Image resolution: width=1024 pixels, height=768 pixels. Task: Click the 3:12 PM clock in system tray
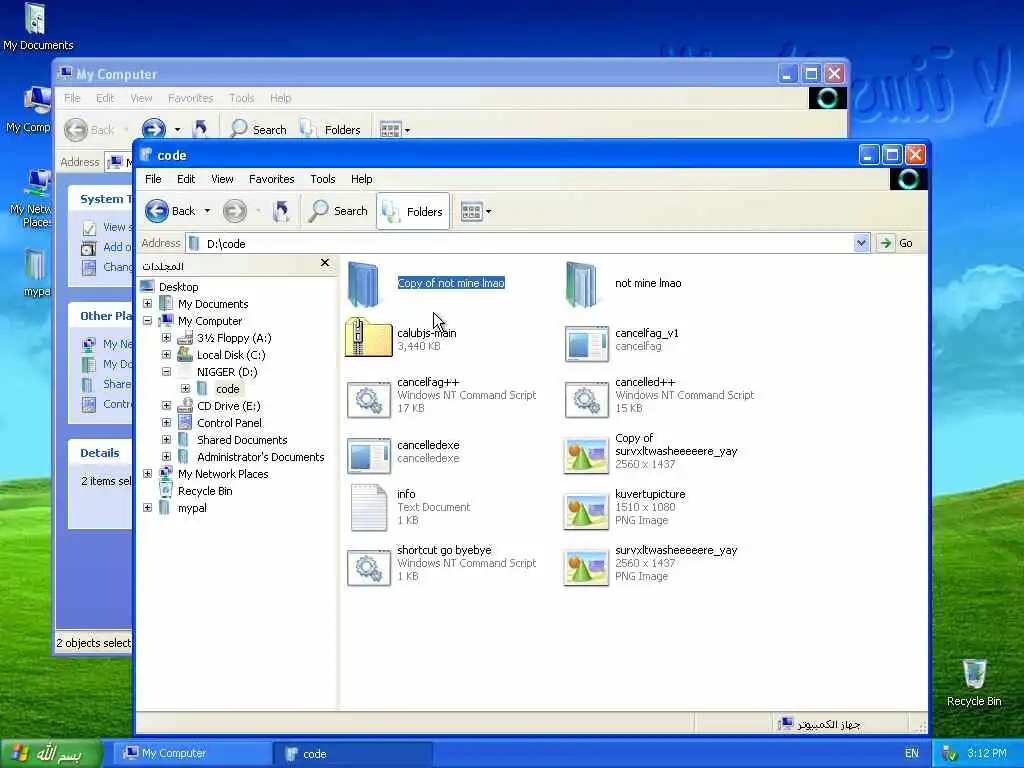(x=987, y=754)
